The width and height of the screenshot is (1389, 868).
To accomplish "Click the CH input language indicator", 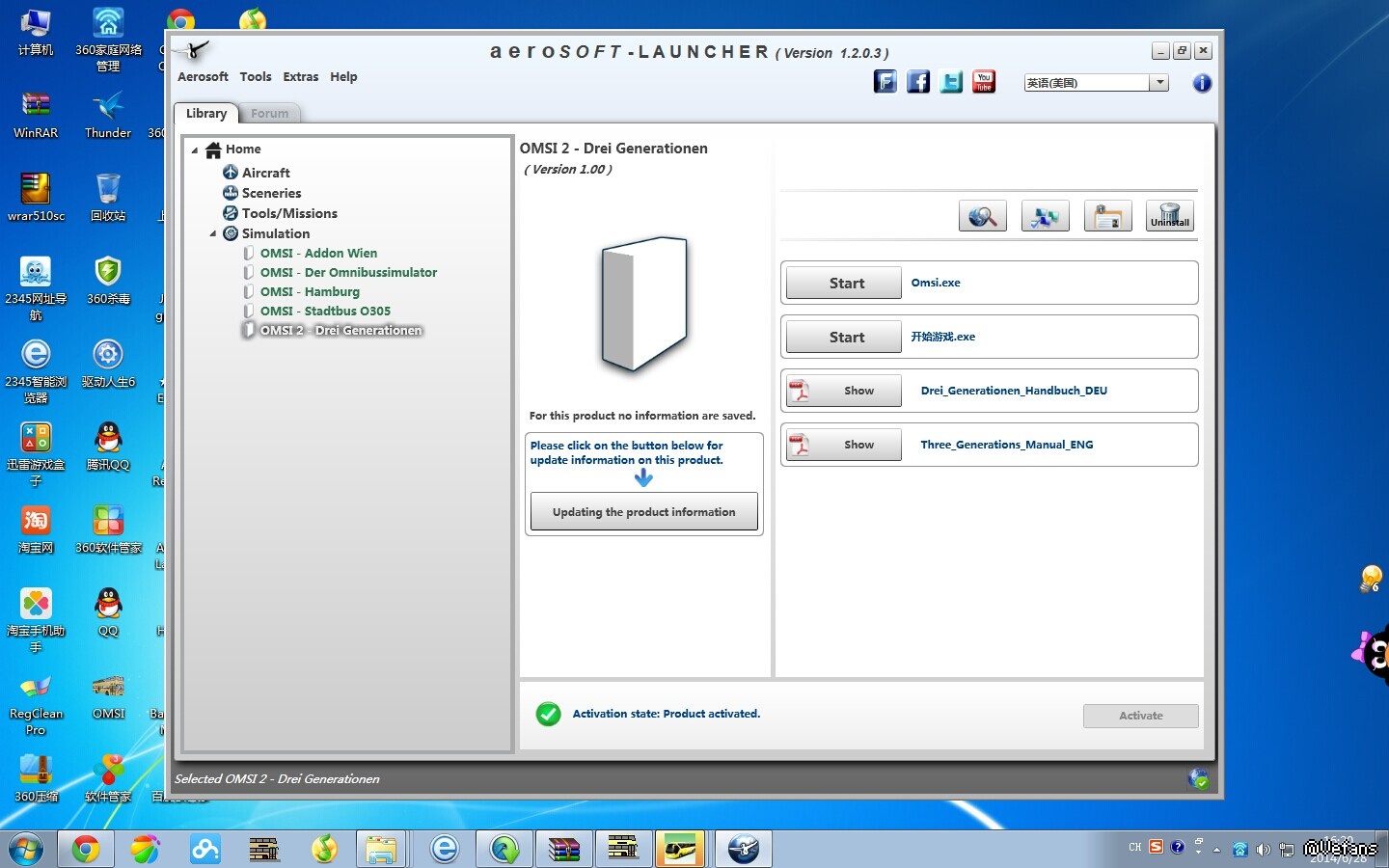I will point(1135,848).
